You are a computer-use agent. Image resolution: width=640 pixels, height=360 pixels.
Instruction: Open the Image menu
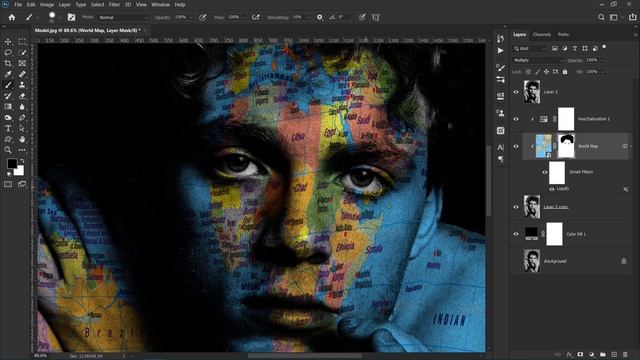[x=47, y=5]
